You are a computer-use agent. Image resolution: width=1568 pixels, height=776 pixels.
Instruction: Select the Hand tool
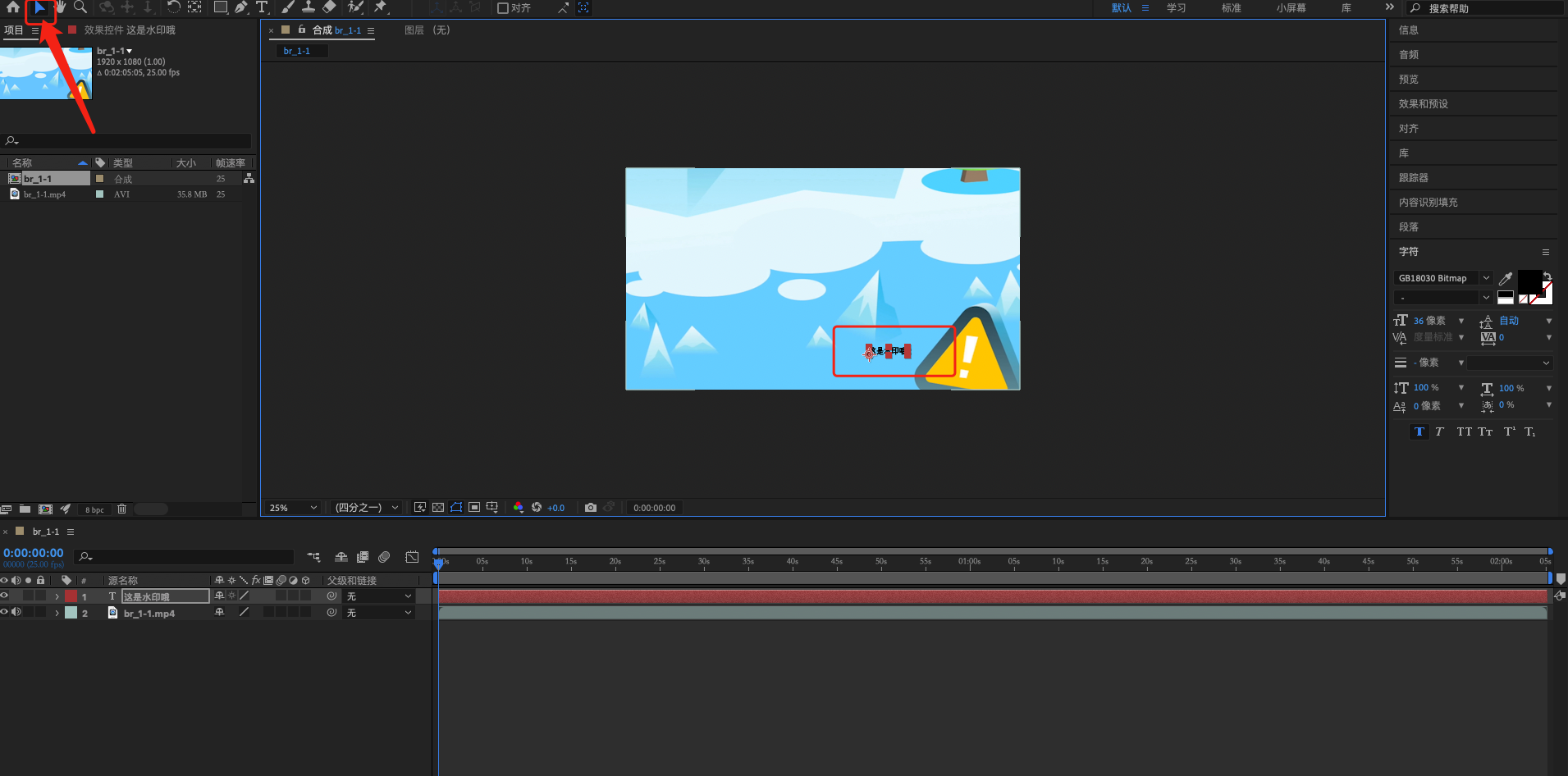[x=60, y=7]
